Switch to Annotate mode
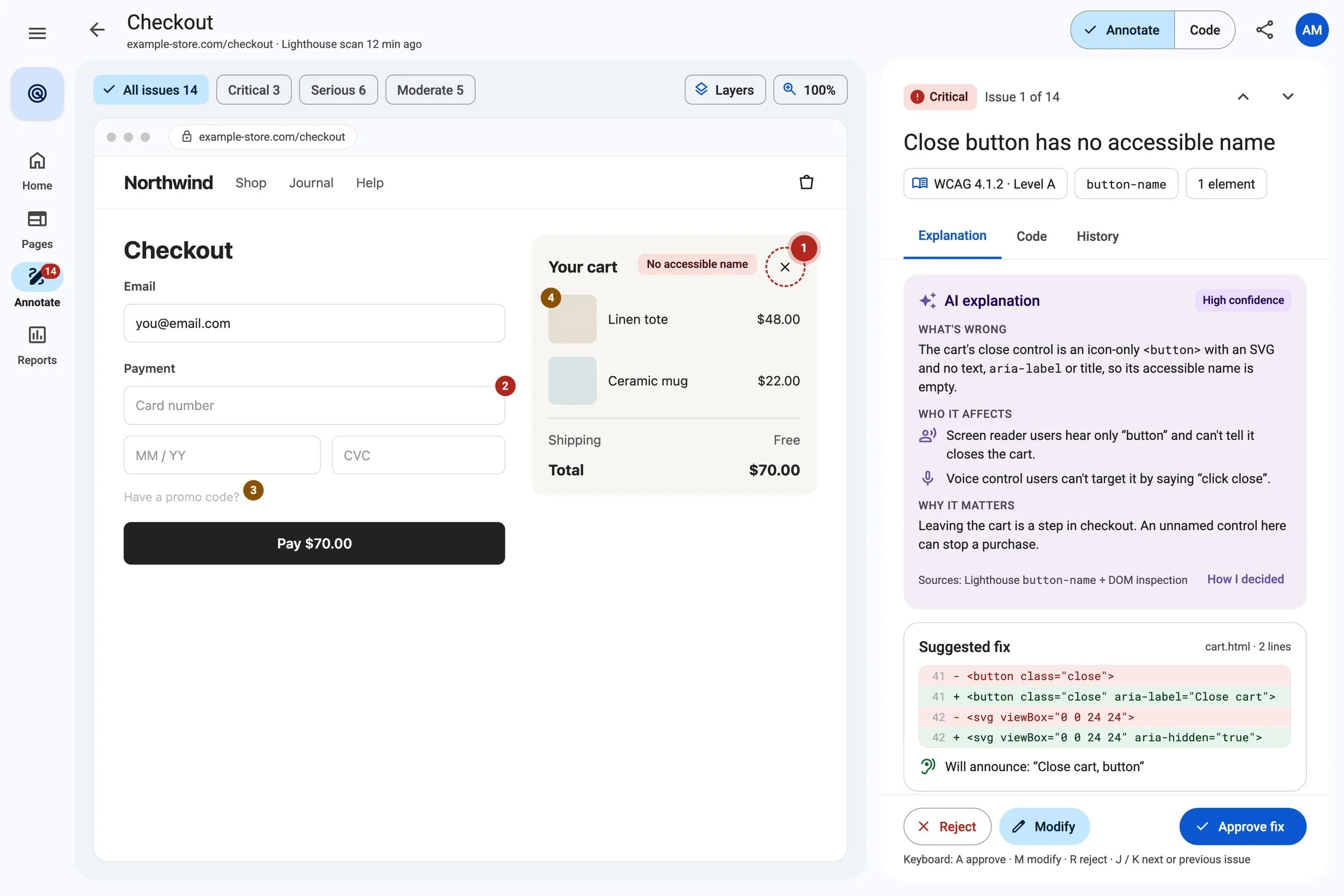This screenshot has height=896, width=1344. tap(1122, 30)
